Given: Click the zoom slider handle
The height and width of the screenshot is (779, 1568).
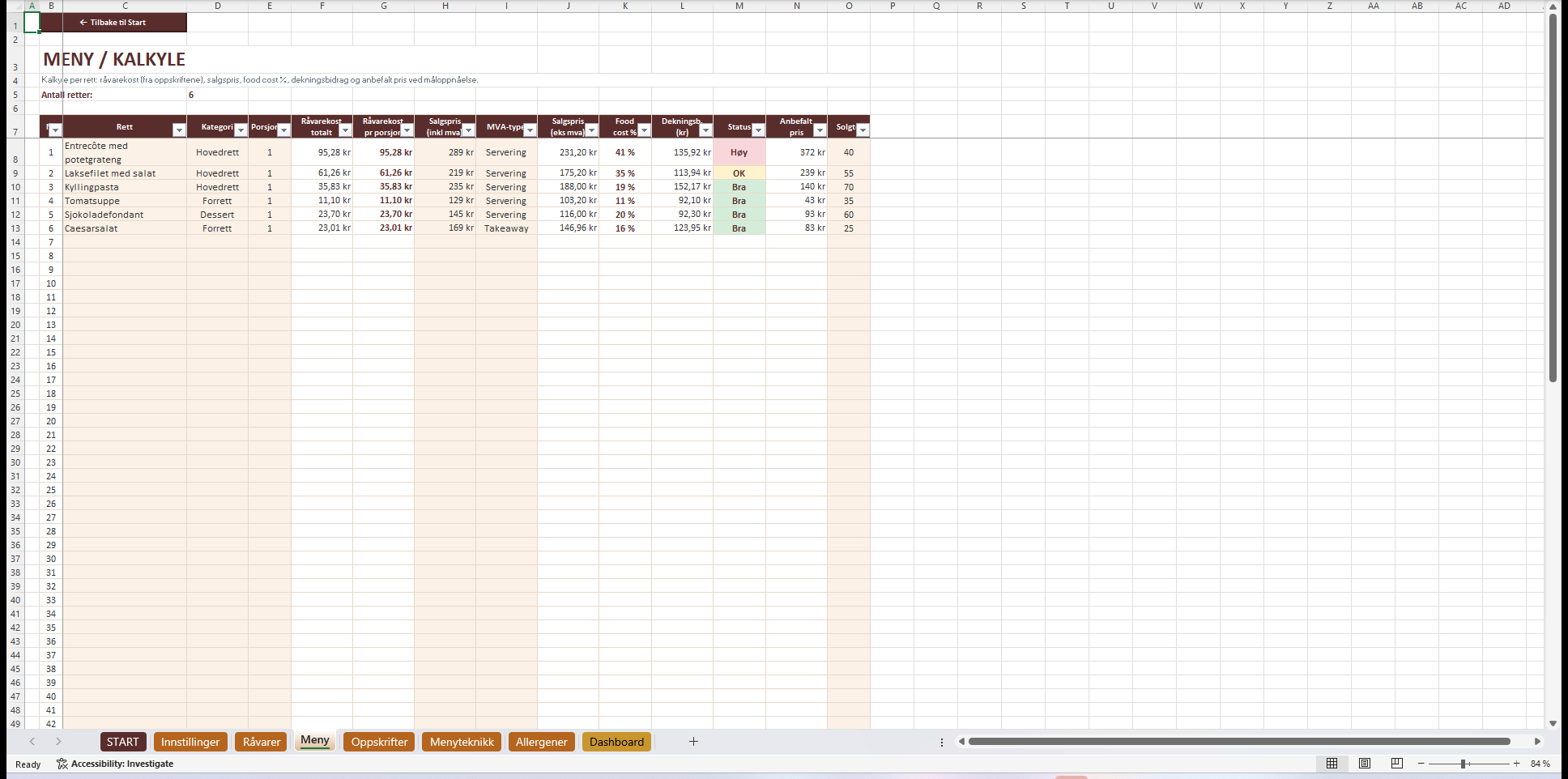Looking at the screenshot, I should click(1464, 764).
